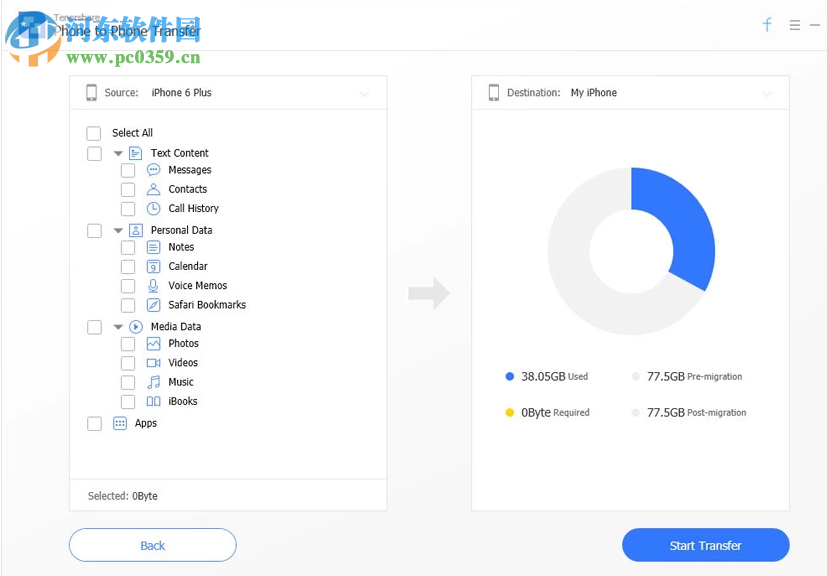Open the Source device dropdown chevron
This screenshot has height=576, width=827.
tap(364, 94)
